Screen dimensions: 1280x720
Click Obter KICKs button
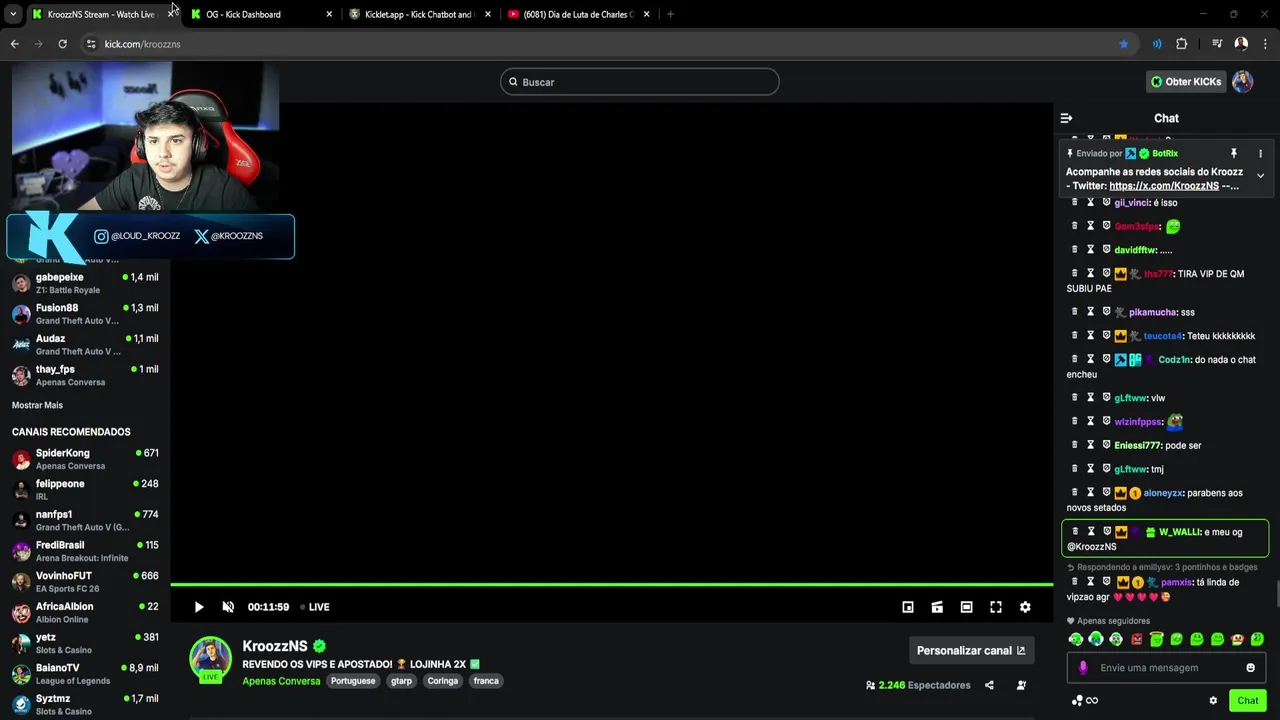[x=1186, y=82]
